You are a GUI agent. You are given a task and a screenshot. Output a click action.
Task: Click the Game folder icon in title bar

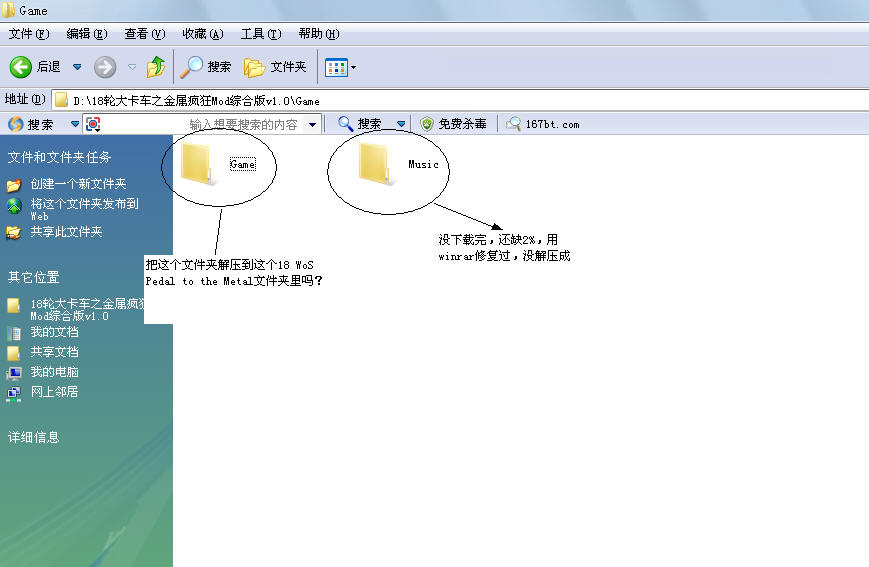pos(8,10)
